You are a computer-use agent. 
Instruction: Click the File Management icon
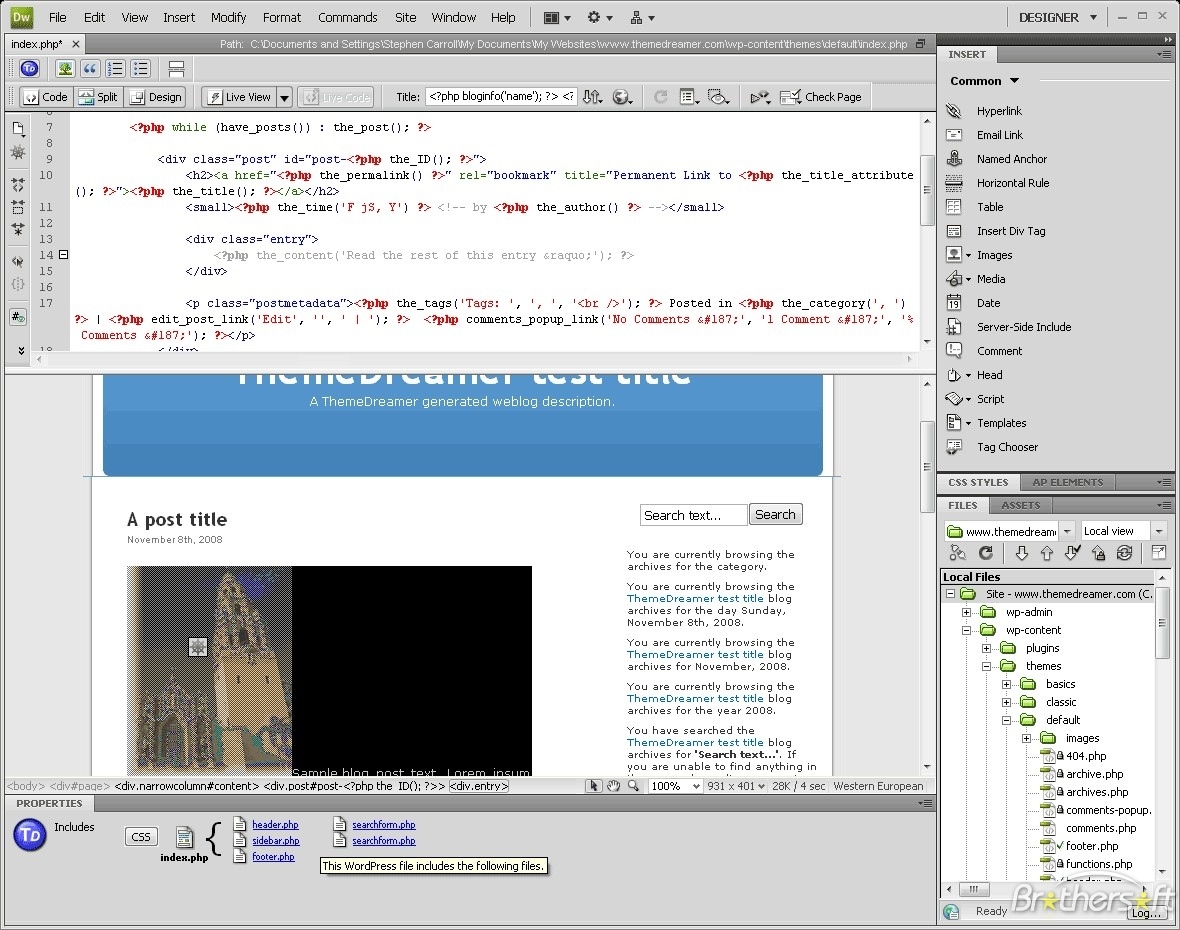click(592, 96)
